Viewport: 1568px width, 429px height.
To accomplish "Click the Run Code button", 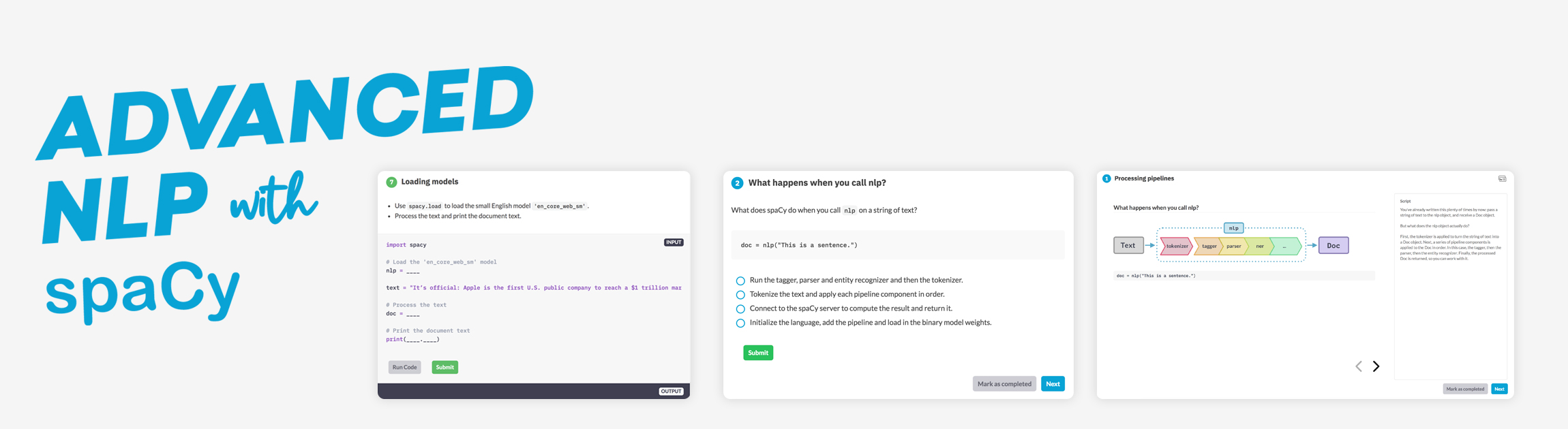I will click(404, 367).
